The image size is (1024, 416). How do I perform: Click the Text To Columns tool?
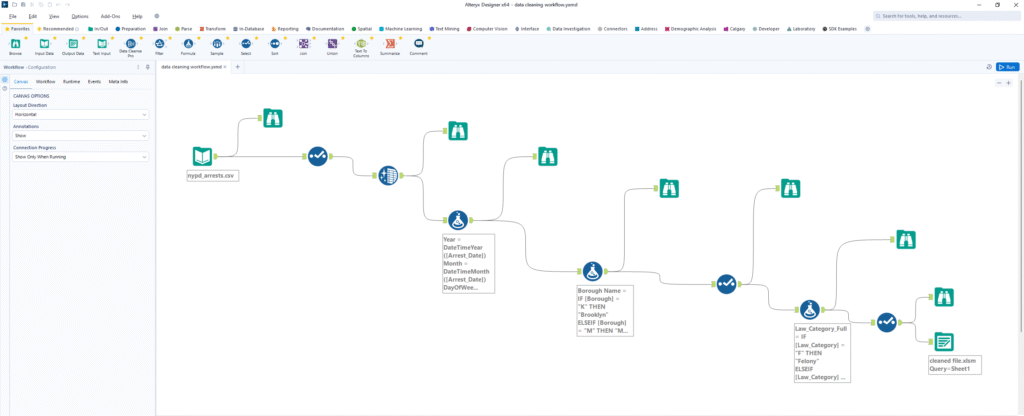pos(361,44)
